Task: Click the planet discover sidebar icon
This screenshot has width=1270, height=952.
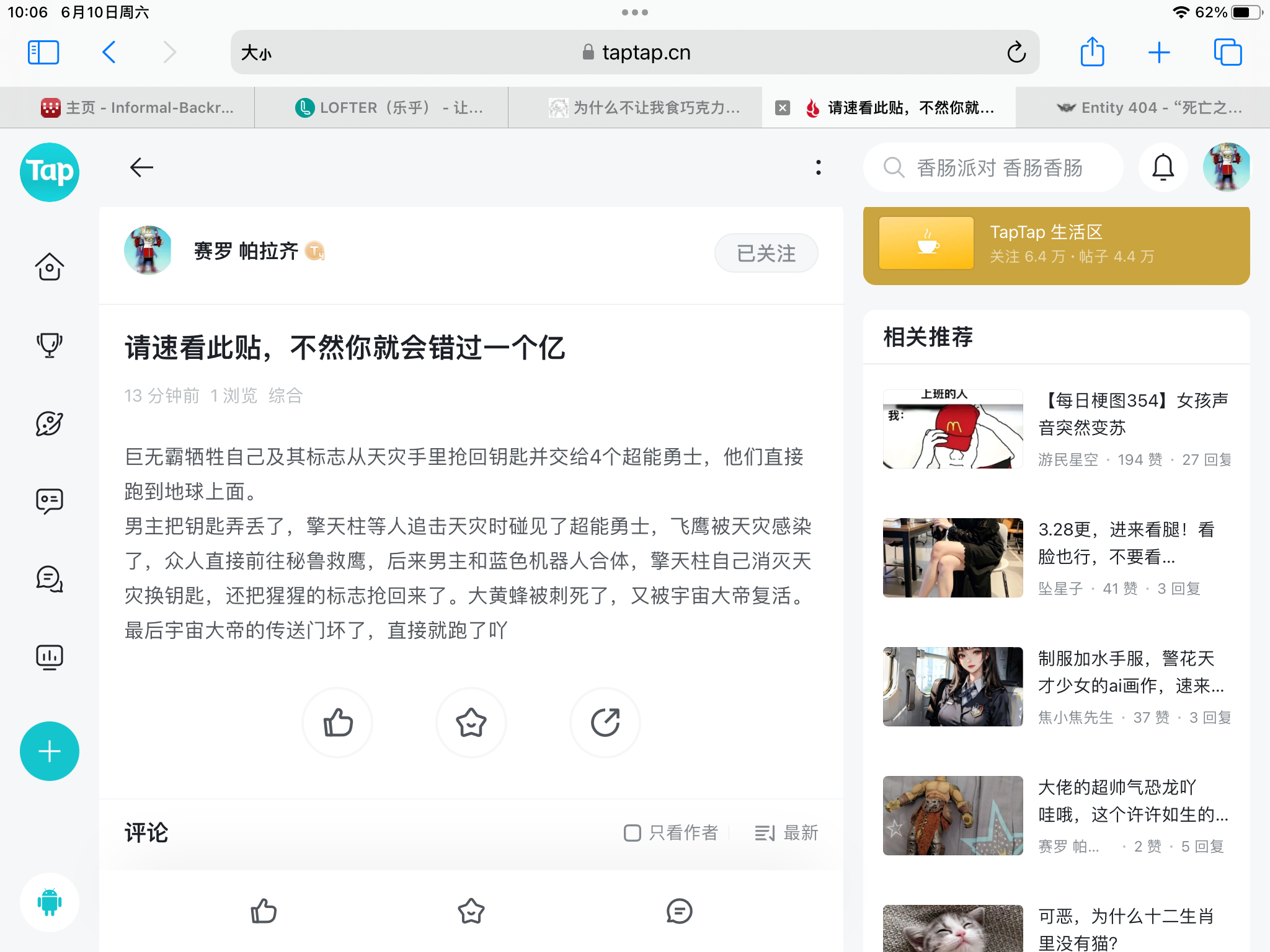Action: point(50,423)
